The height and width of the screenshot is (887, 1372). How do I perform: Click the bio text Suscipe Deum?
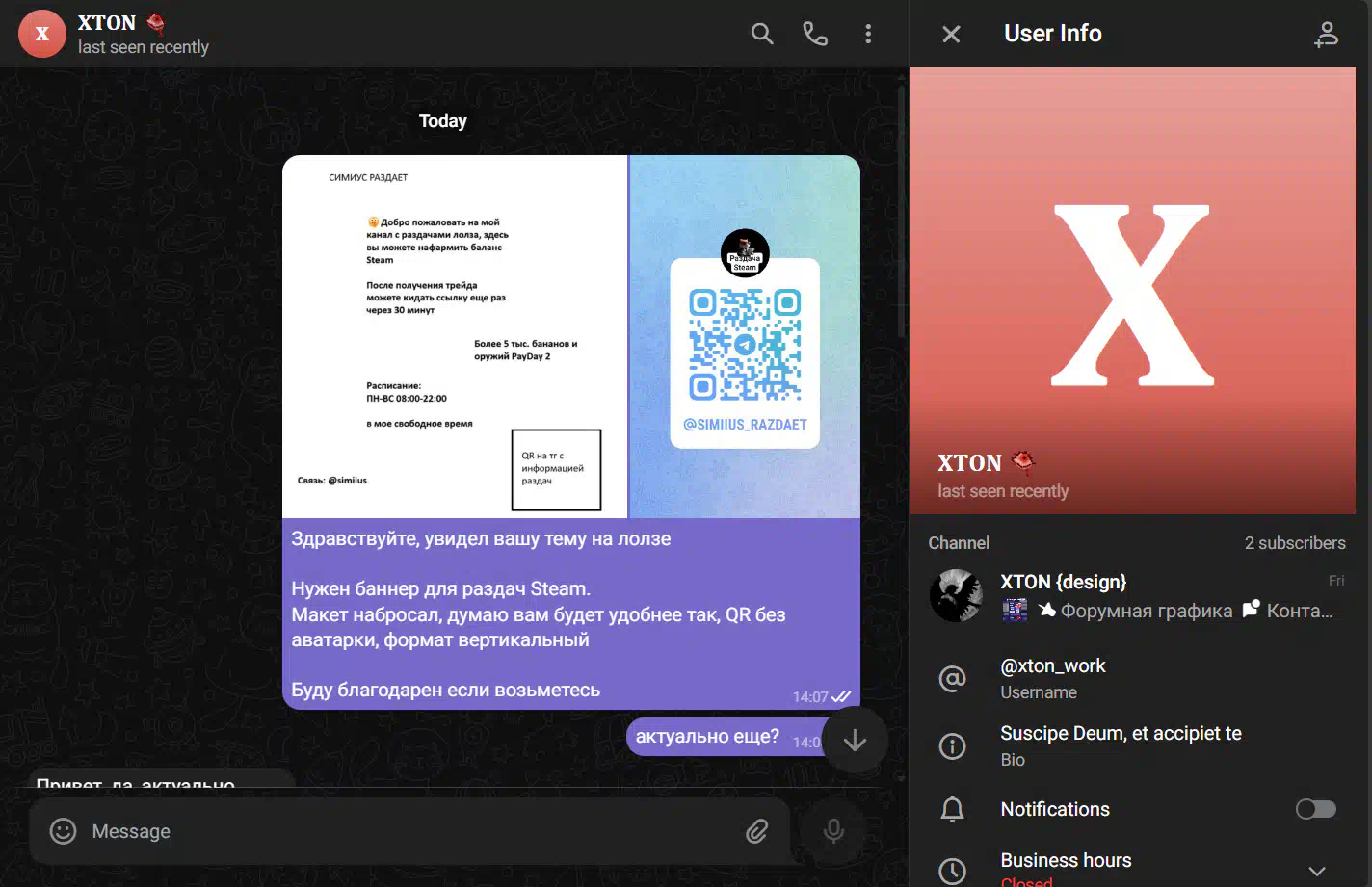(1121, 733)
